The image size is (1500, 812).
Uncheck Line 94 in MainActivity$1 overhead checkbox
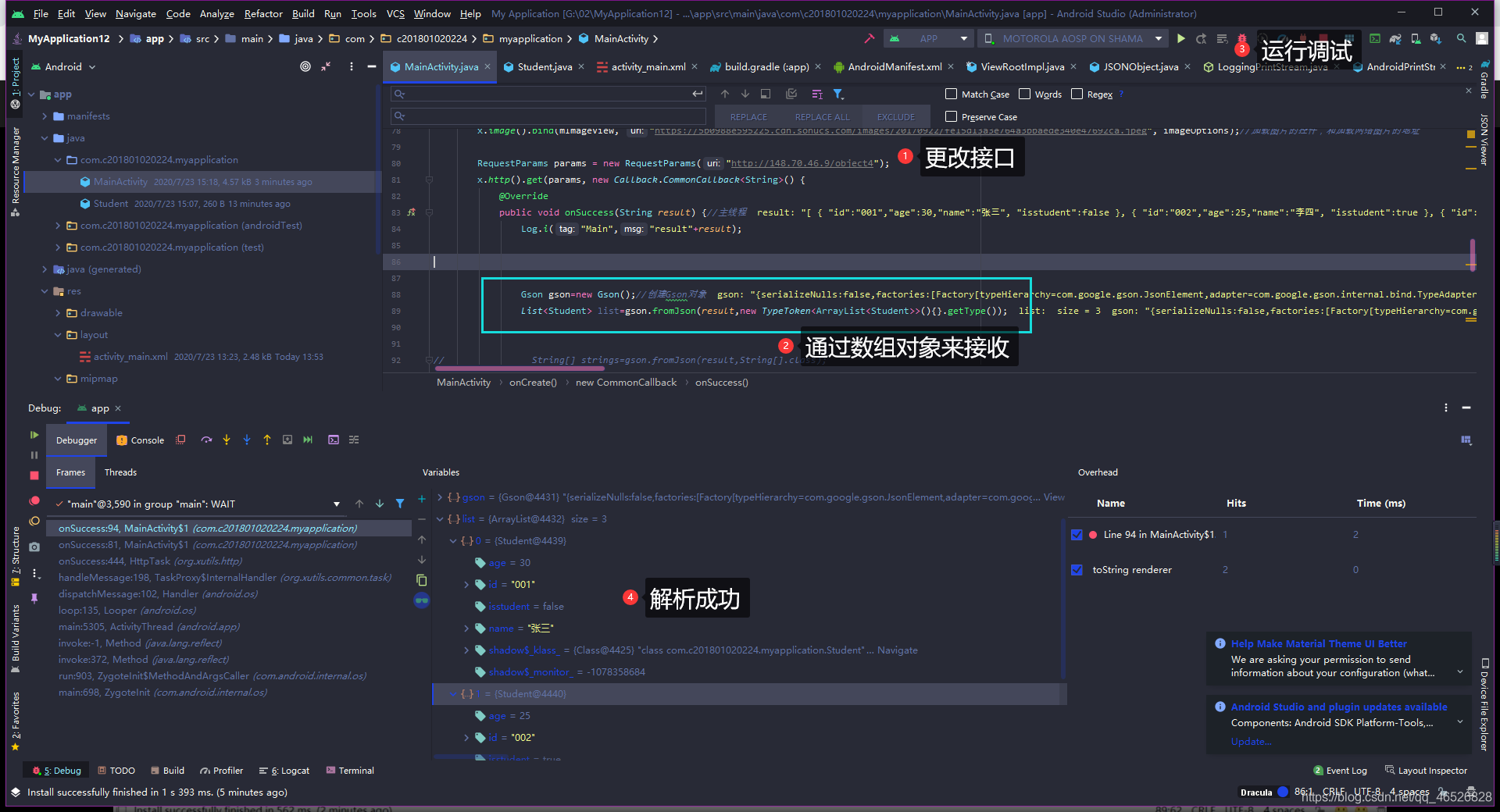pos(1077,535)
